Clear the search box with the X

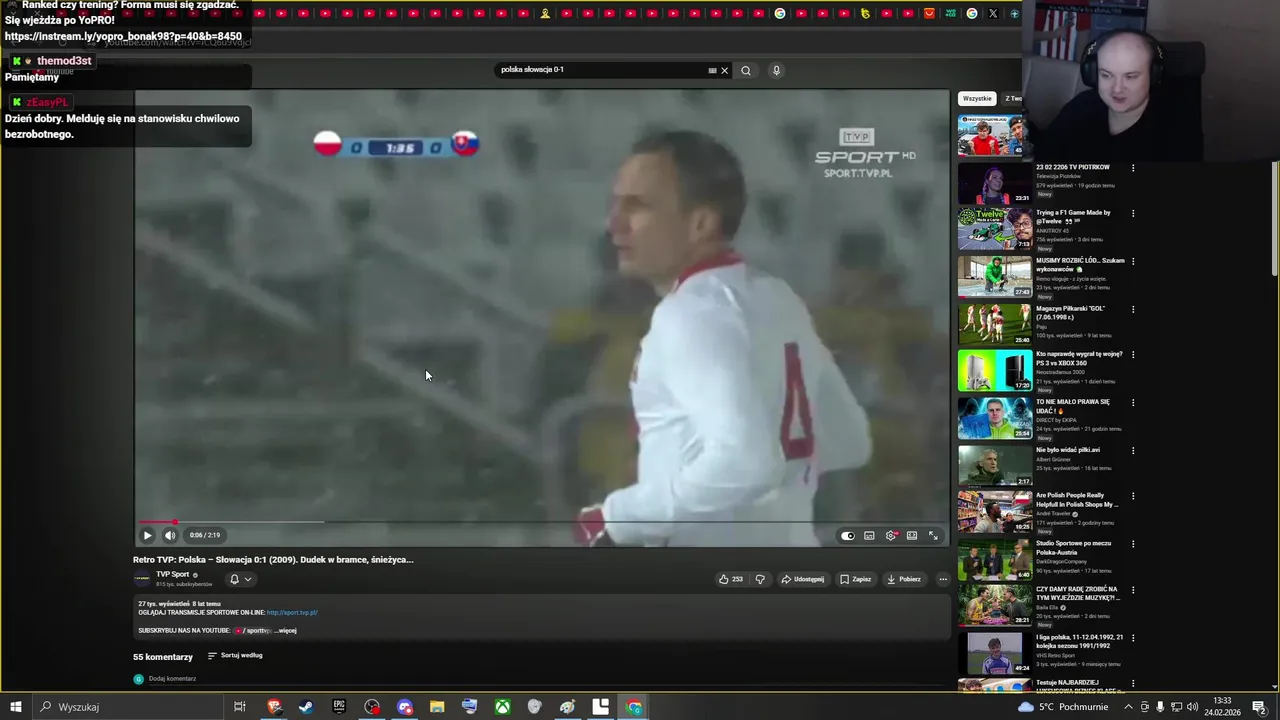725,71
